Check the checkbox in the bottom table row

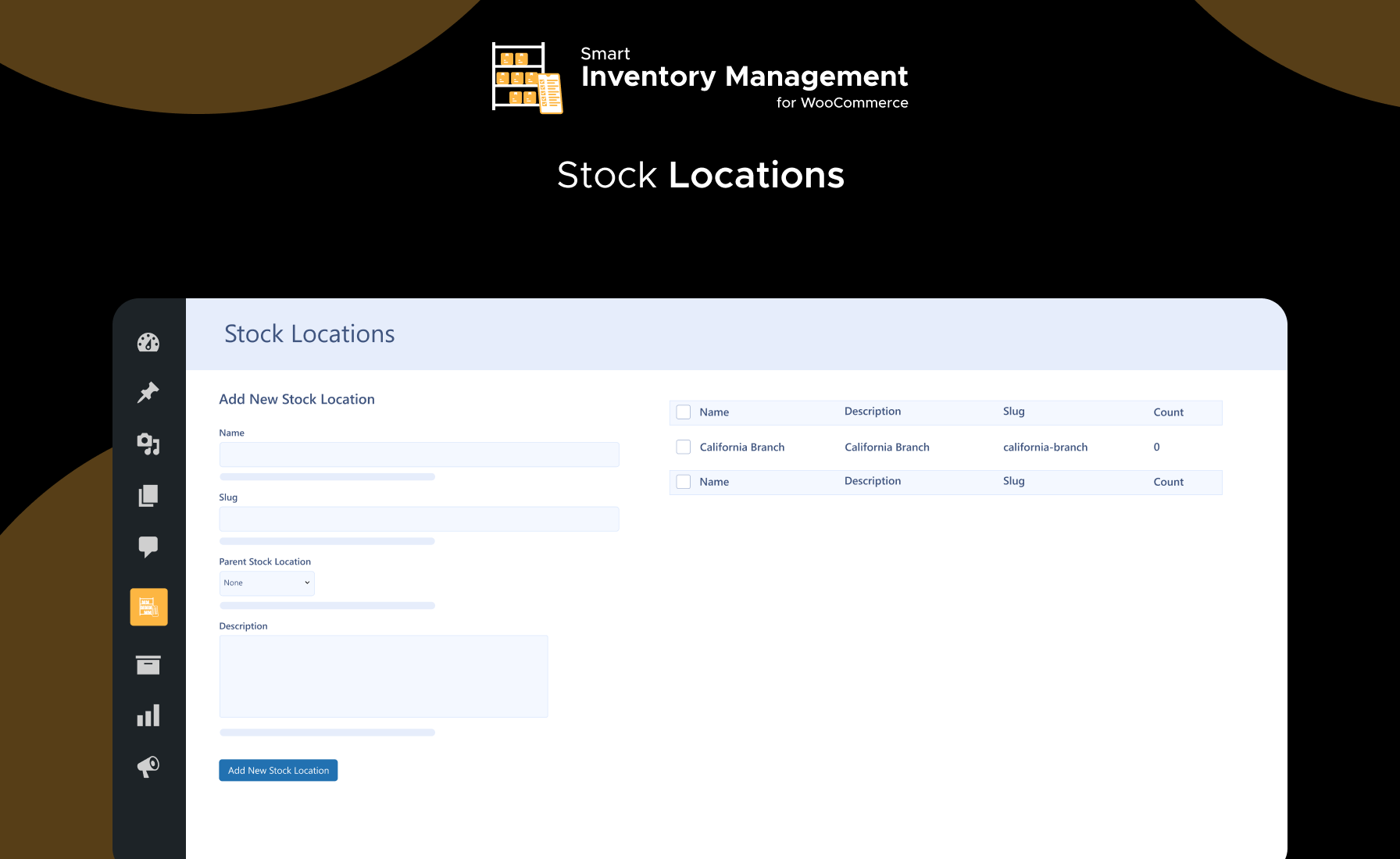coord(683,482)
